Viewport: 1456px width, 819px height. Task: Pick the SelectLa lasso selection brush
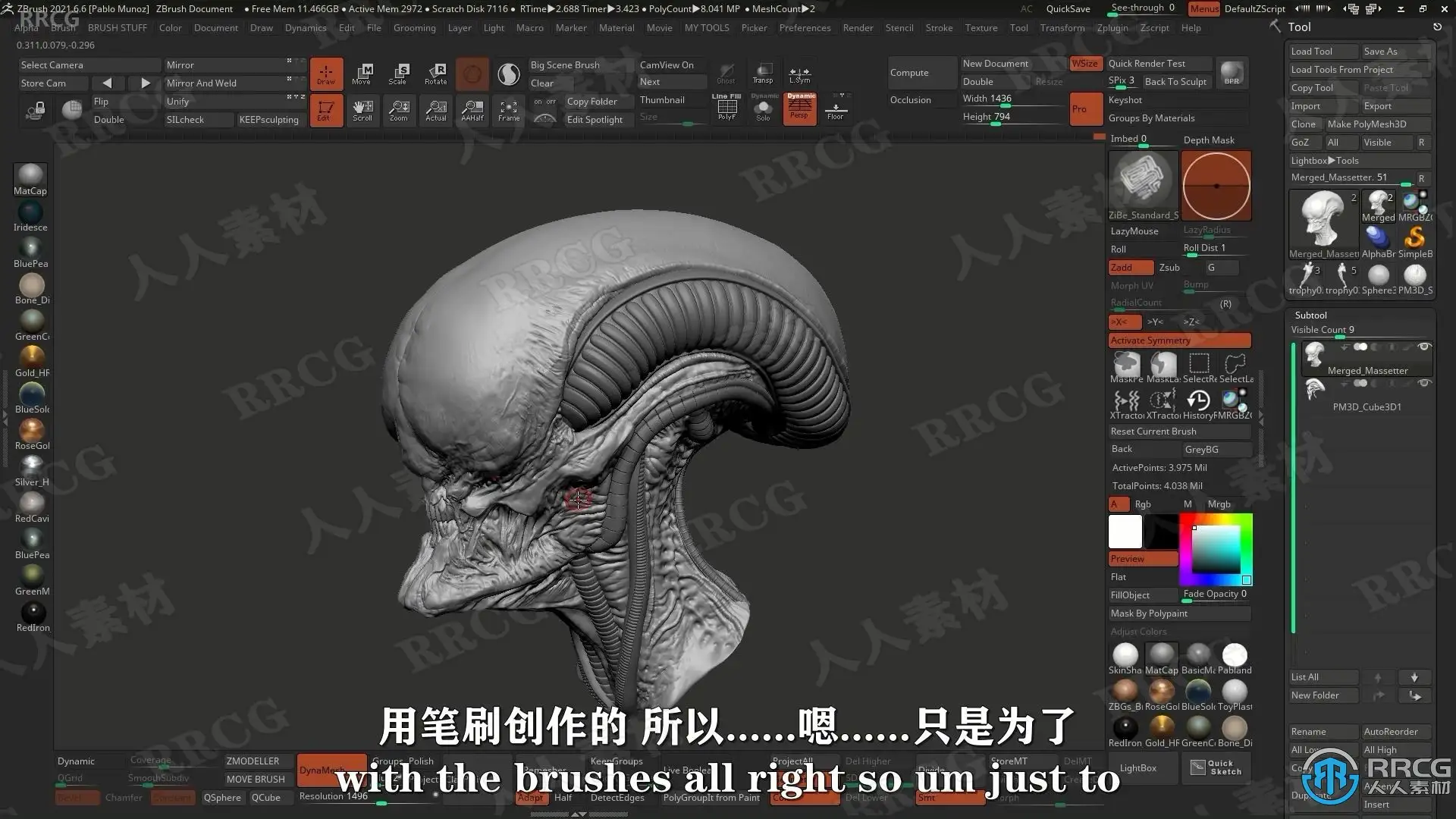coord(1235,367)
